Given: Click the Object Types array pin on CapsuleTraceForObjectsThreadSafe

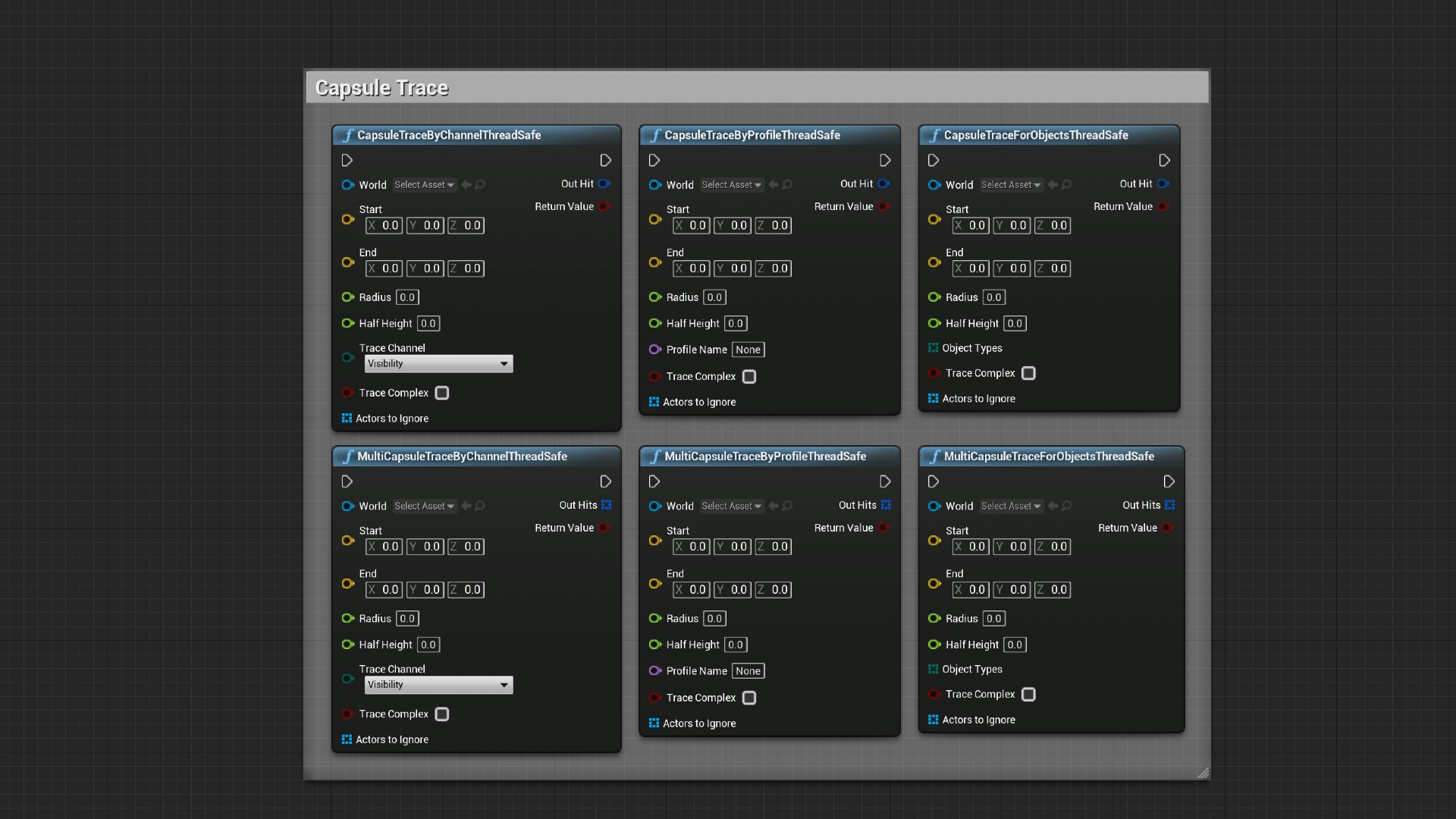Looking at the screenshot, I should pos(933,348).
